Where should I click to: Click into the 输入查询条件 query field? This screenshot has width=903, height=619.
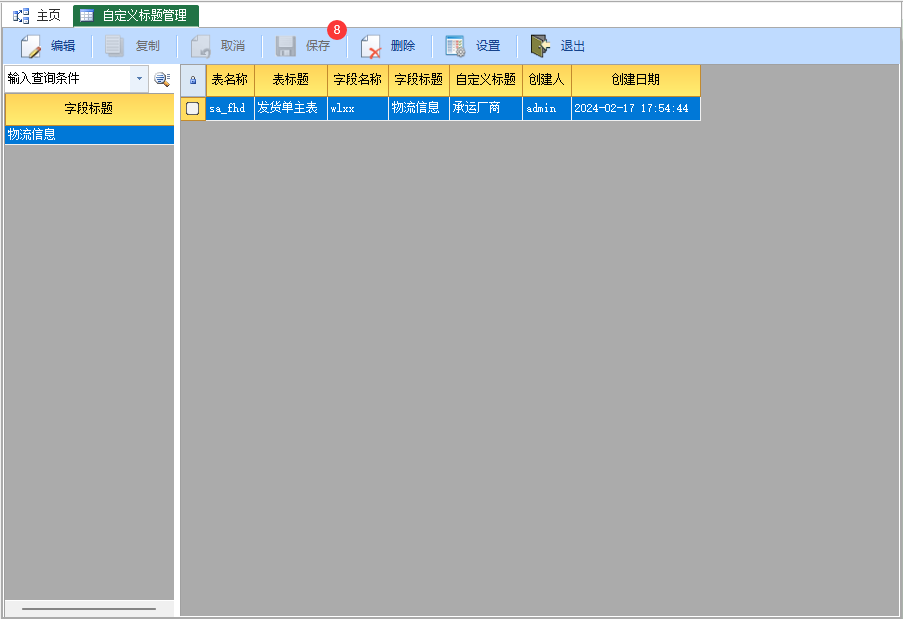coord(68,78)
